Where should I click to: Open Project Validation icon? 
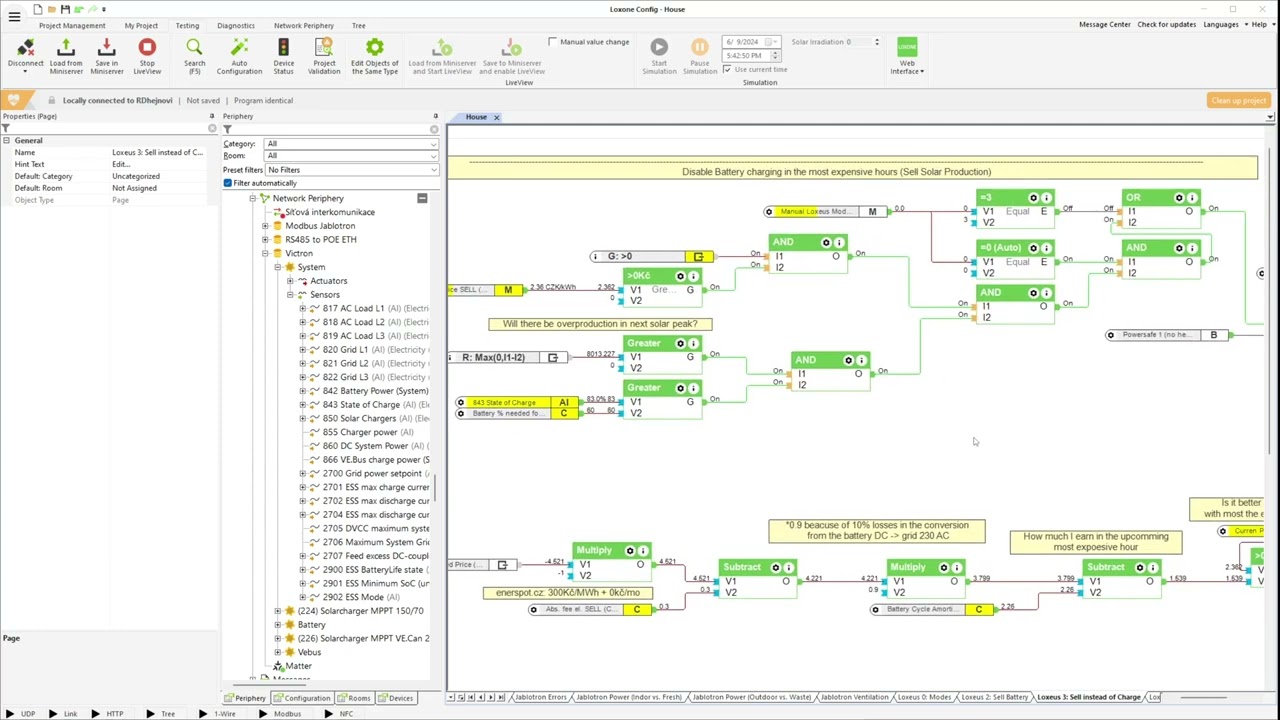click(x=323, y=47)
